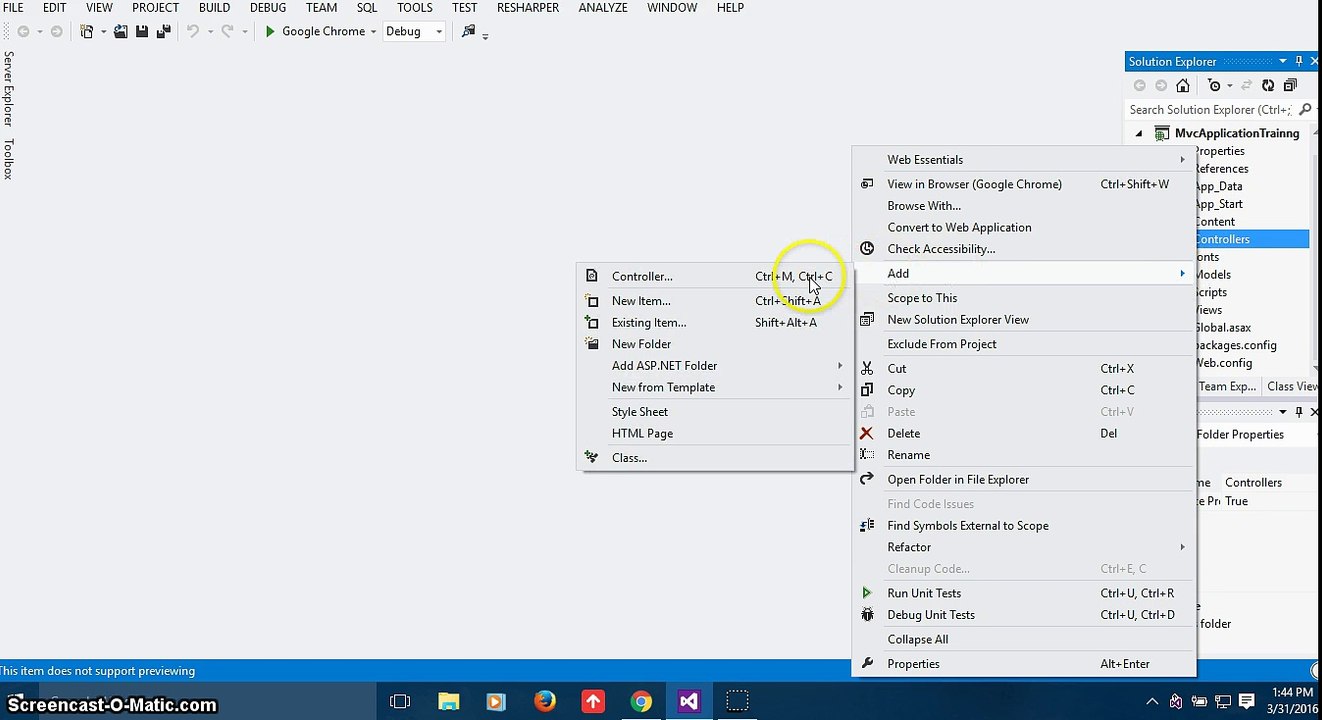The image size is (1322, 720).
Task: Open the Properties window options arrow
Action: tap(1283, 411)
